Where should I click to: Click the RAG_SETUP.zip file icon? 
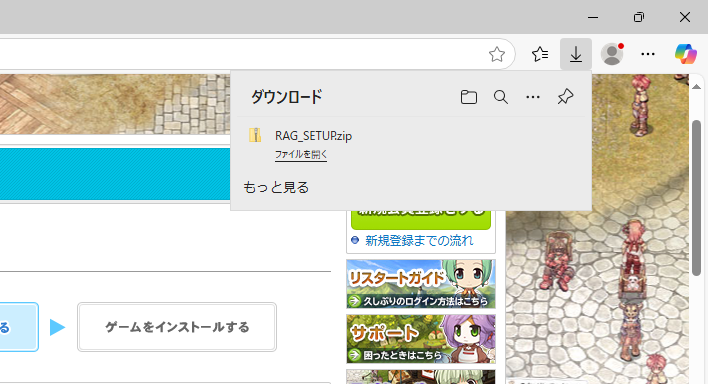tap(255, 135)
